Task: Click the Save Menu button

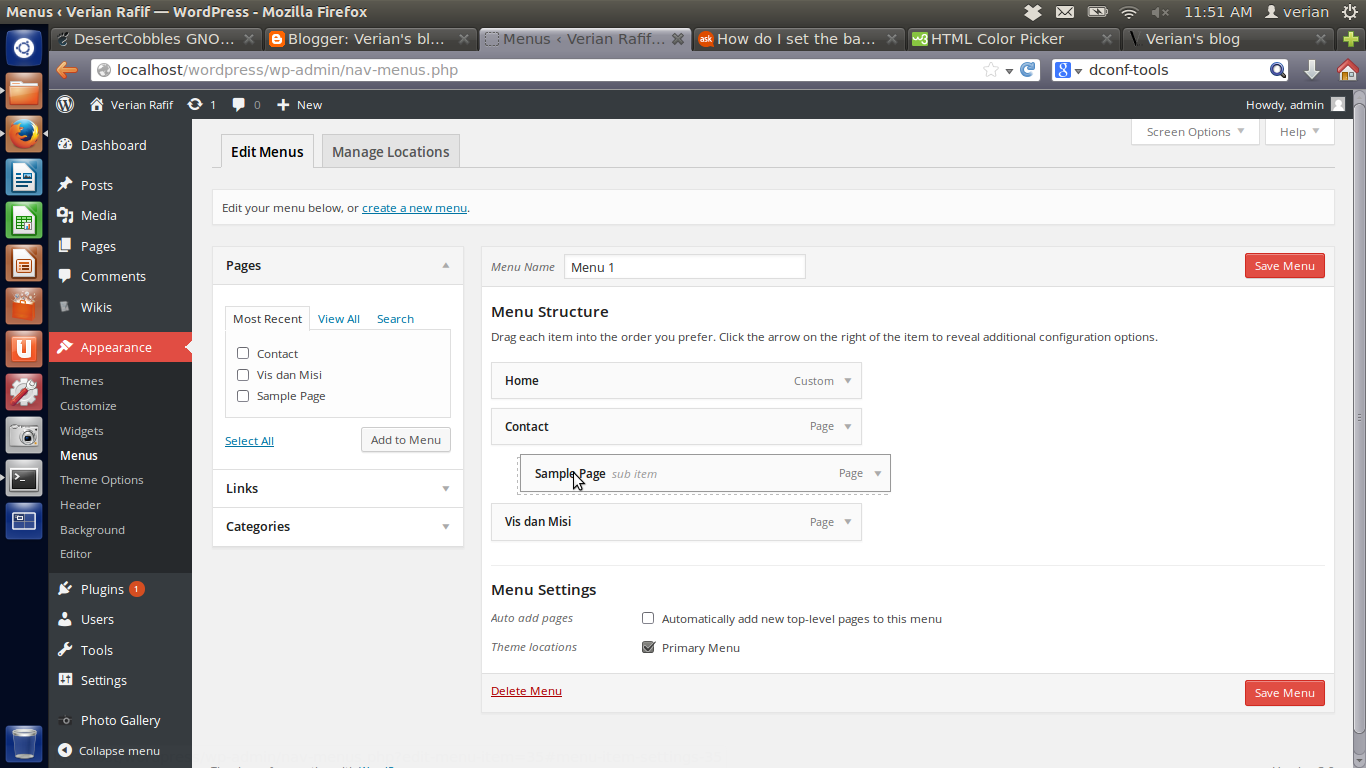Action: click(x=1284, y=265)
